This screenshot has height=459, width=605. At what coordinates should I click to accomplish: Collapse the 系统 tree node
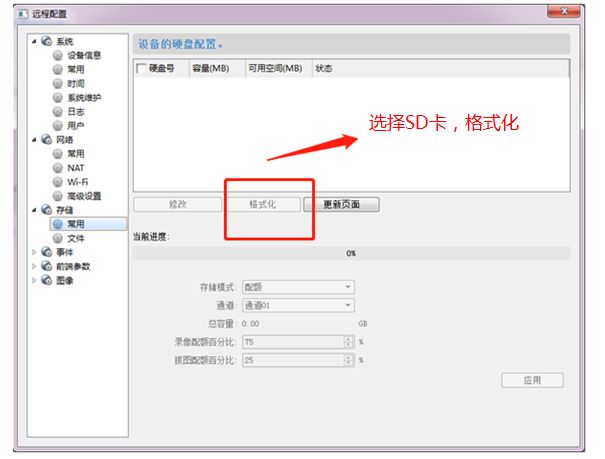click(35, 42)
